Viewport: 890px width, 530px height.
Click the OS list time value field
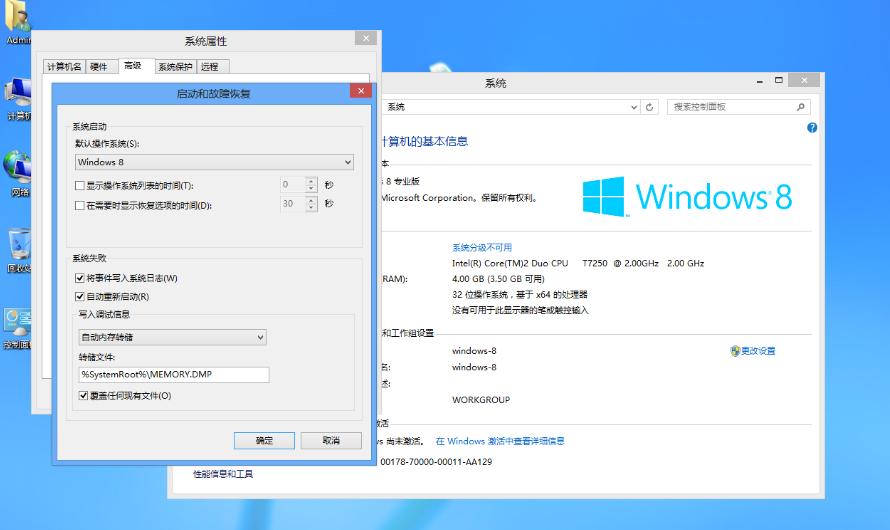pos(293,185)
